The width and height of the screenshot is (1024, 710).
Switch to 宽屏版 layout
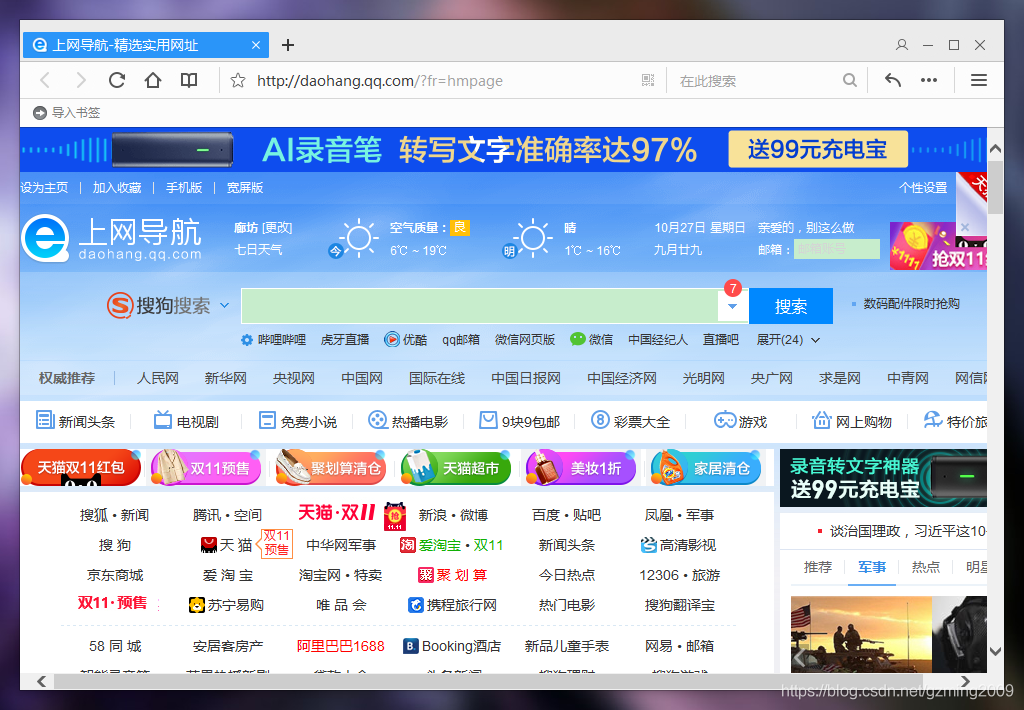pyautogui.click(x=244, y=187)
